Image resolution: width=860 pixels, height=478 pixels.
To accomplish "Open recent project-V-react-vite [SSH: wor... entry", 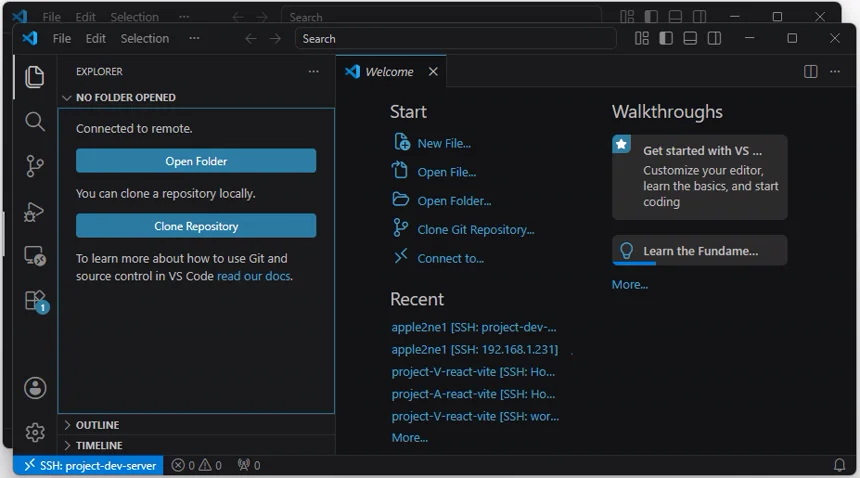I will (x=476, y=417).
